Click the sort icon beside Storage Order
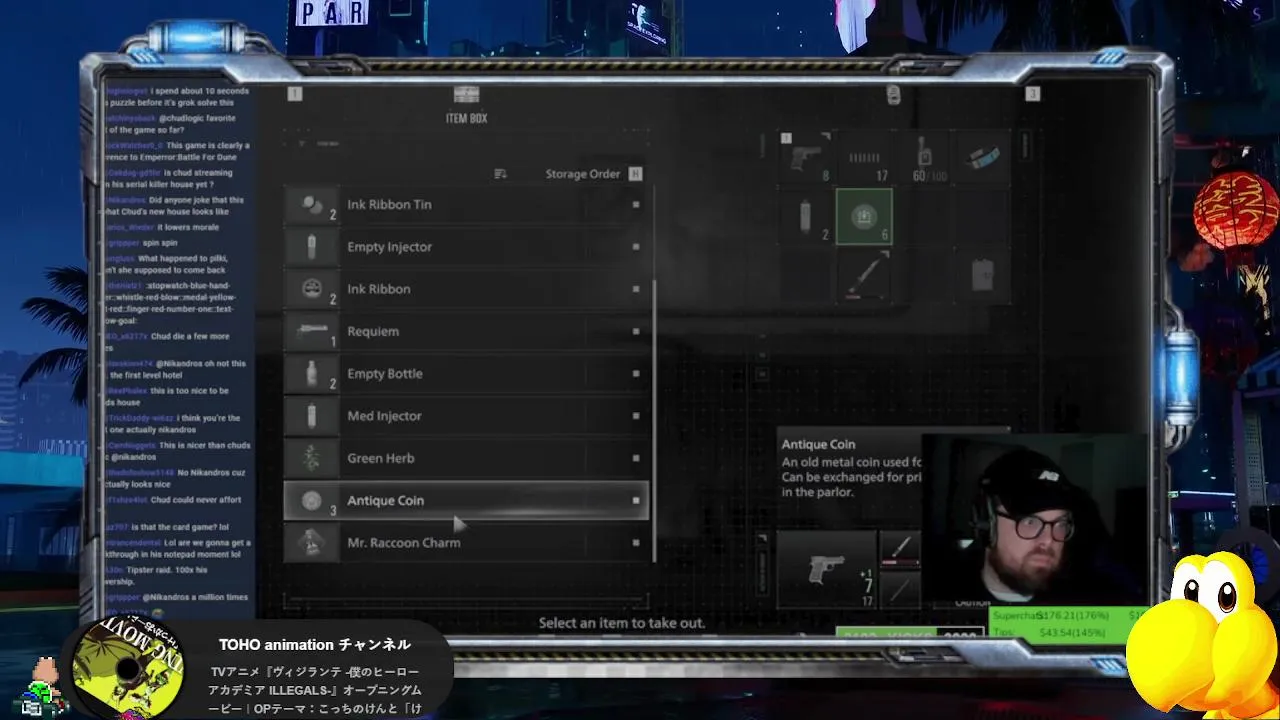Image resolution: width=1280 pixels, height=720 pixels. click(500, 174)
